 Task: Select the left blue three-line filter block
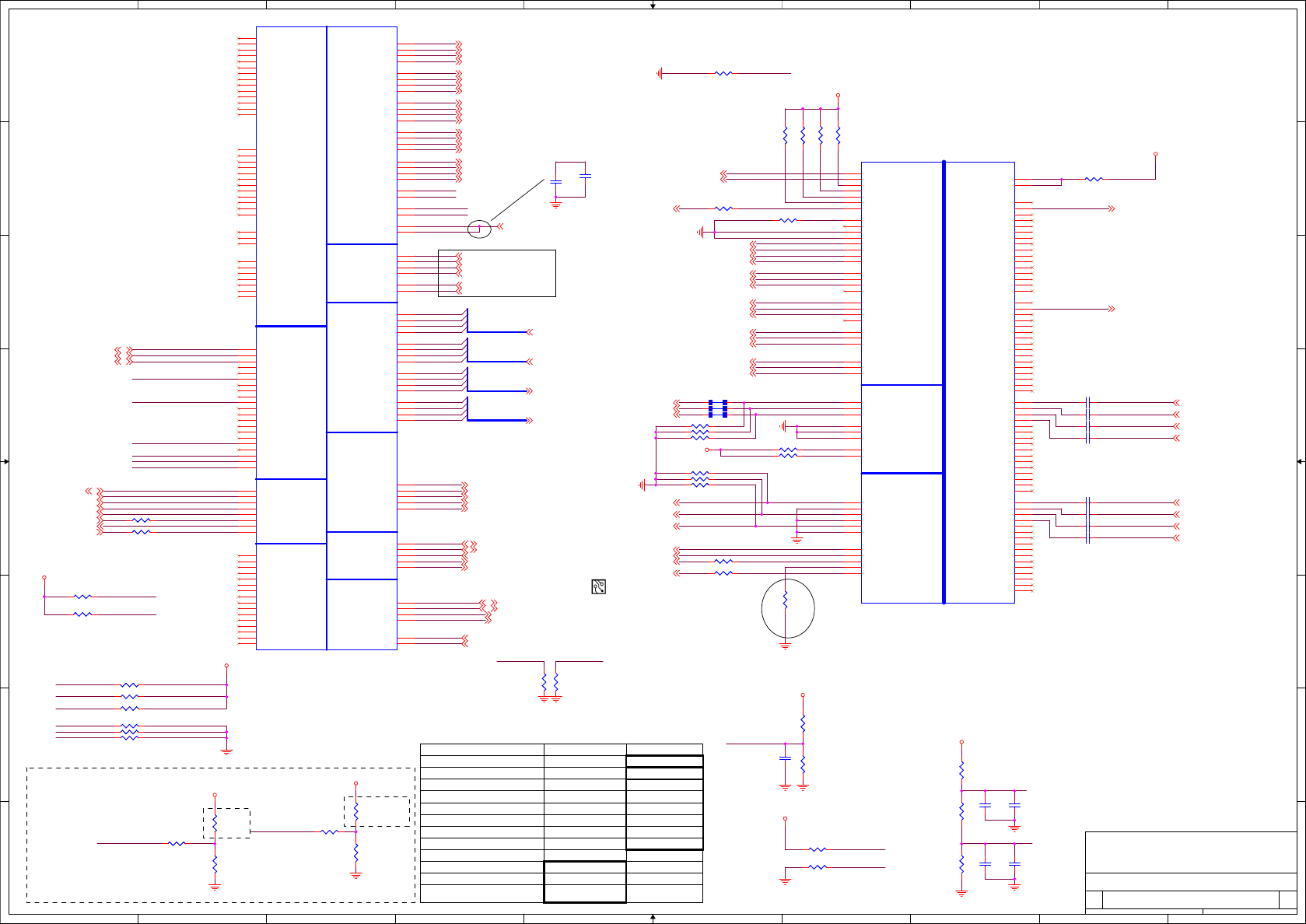tap(710, 408)
